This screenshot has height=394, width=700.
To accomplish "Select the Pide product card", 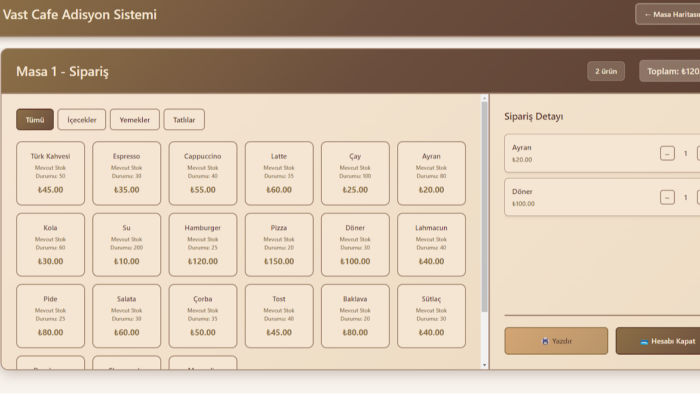I will 50,316.
